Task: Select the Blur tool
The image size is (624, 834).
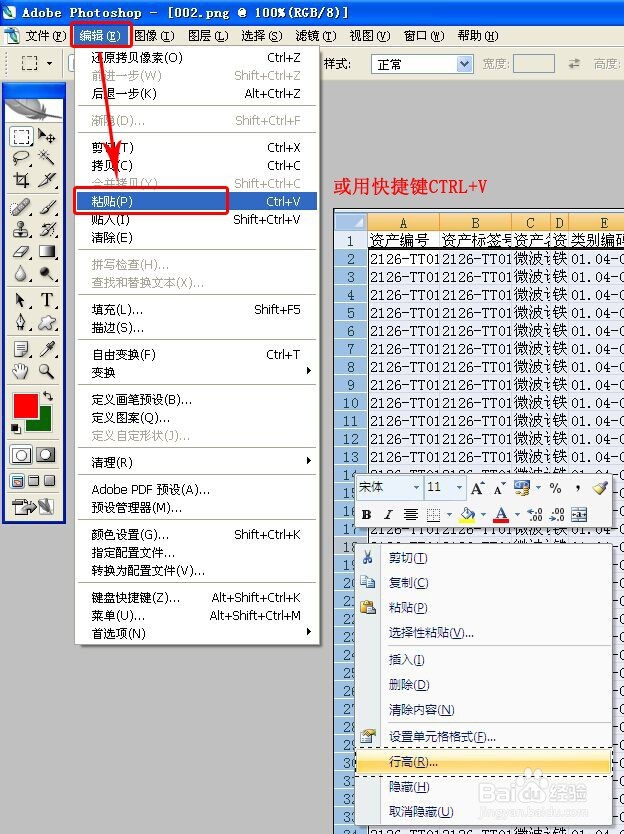Action: click(x=21, y=273)
